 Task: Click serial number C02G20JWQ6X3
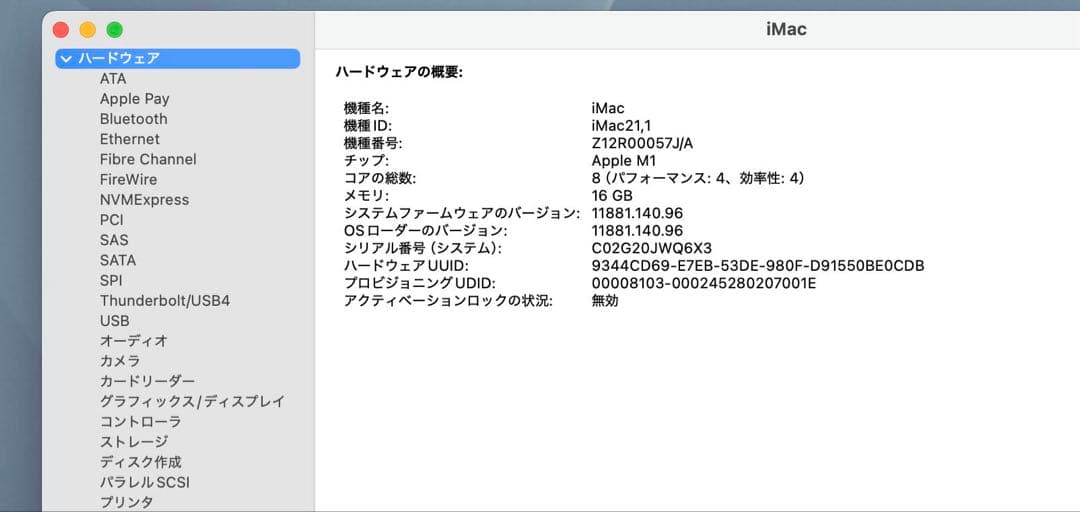[652, 248]
